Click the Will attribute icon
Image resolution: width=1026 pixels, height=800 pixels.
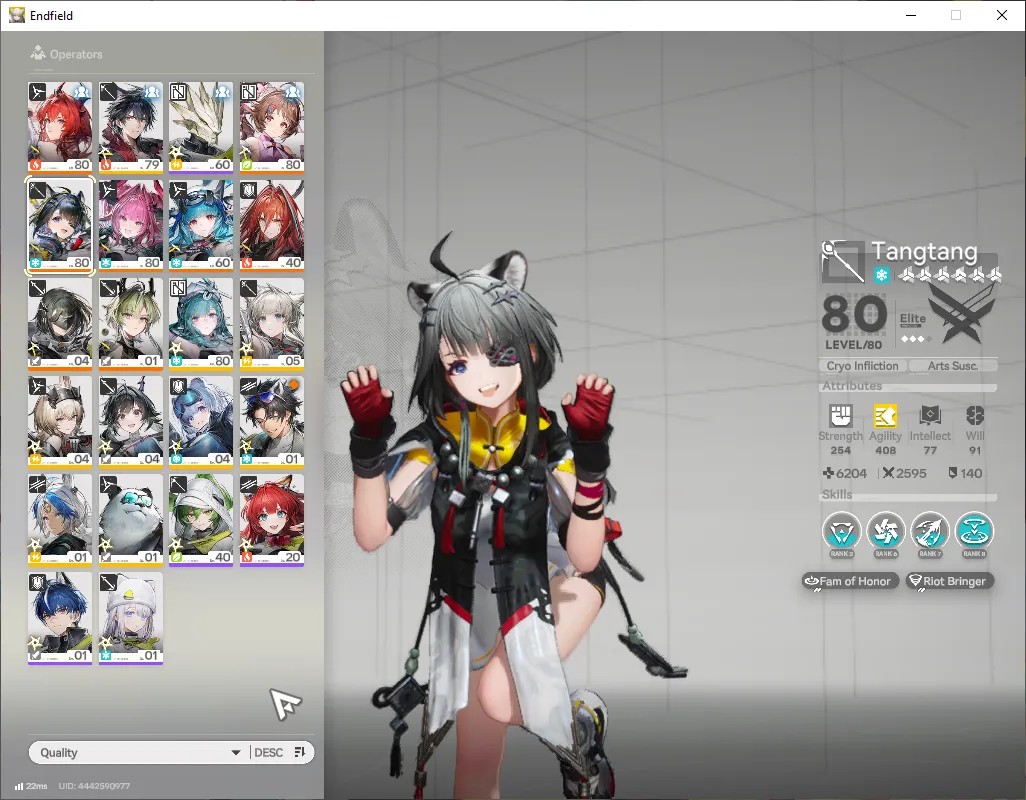[x=975, y=415]
